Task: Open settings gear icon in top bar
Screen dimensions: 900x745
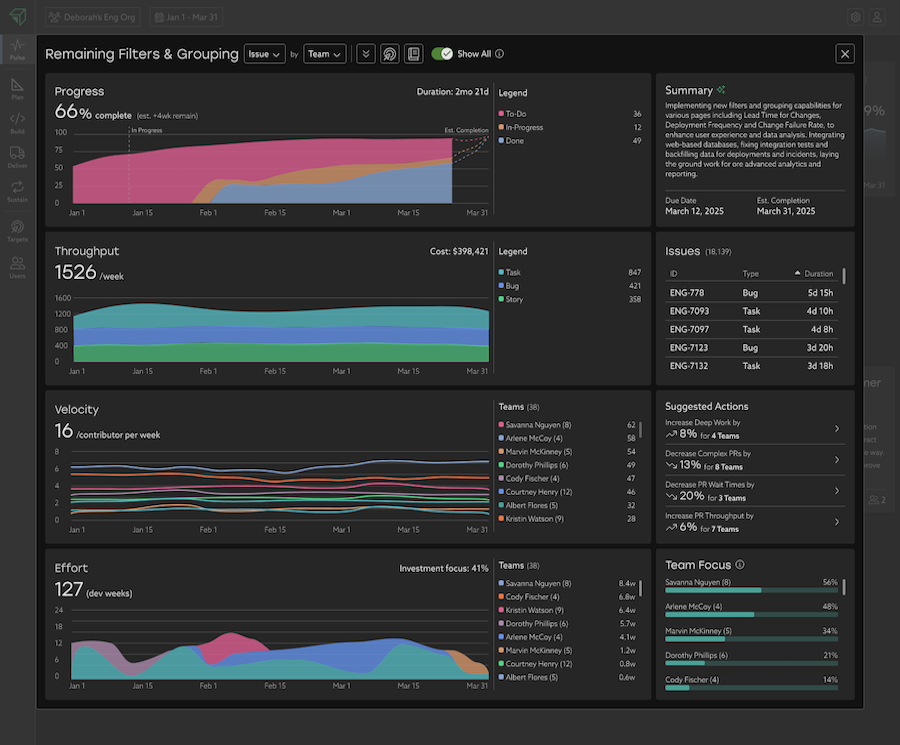Action: click(x=855, y=17)
